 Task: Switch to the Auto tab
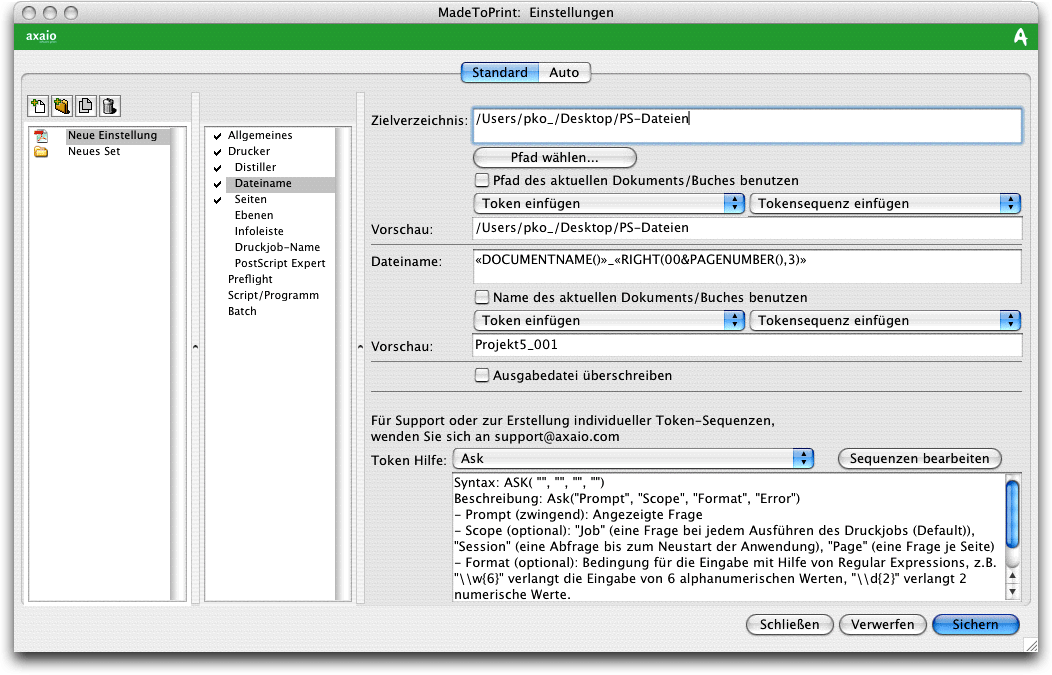pyautogui.click(x=564, y=72)
